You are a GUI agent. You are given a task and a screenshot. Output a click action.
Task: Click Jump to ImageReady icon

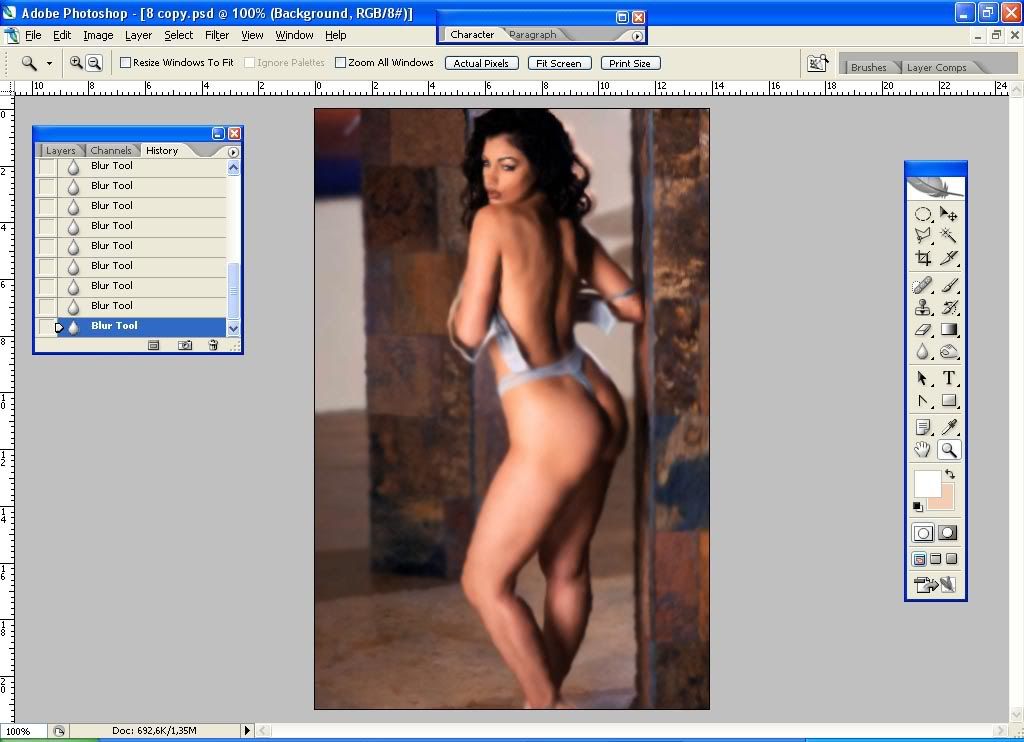tap(935, 584)
